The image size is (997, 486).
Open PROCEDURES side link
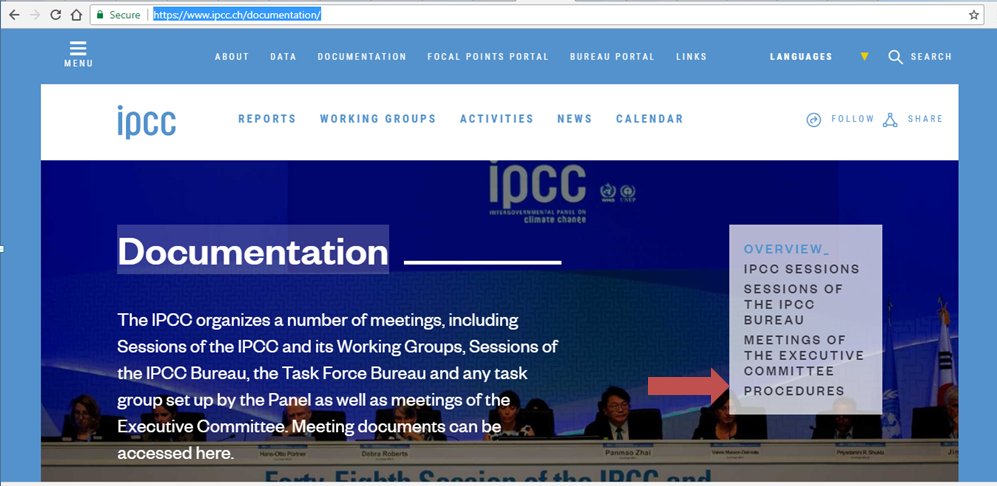(794, 391)
